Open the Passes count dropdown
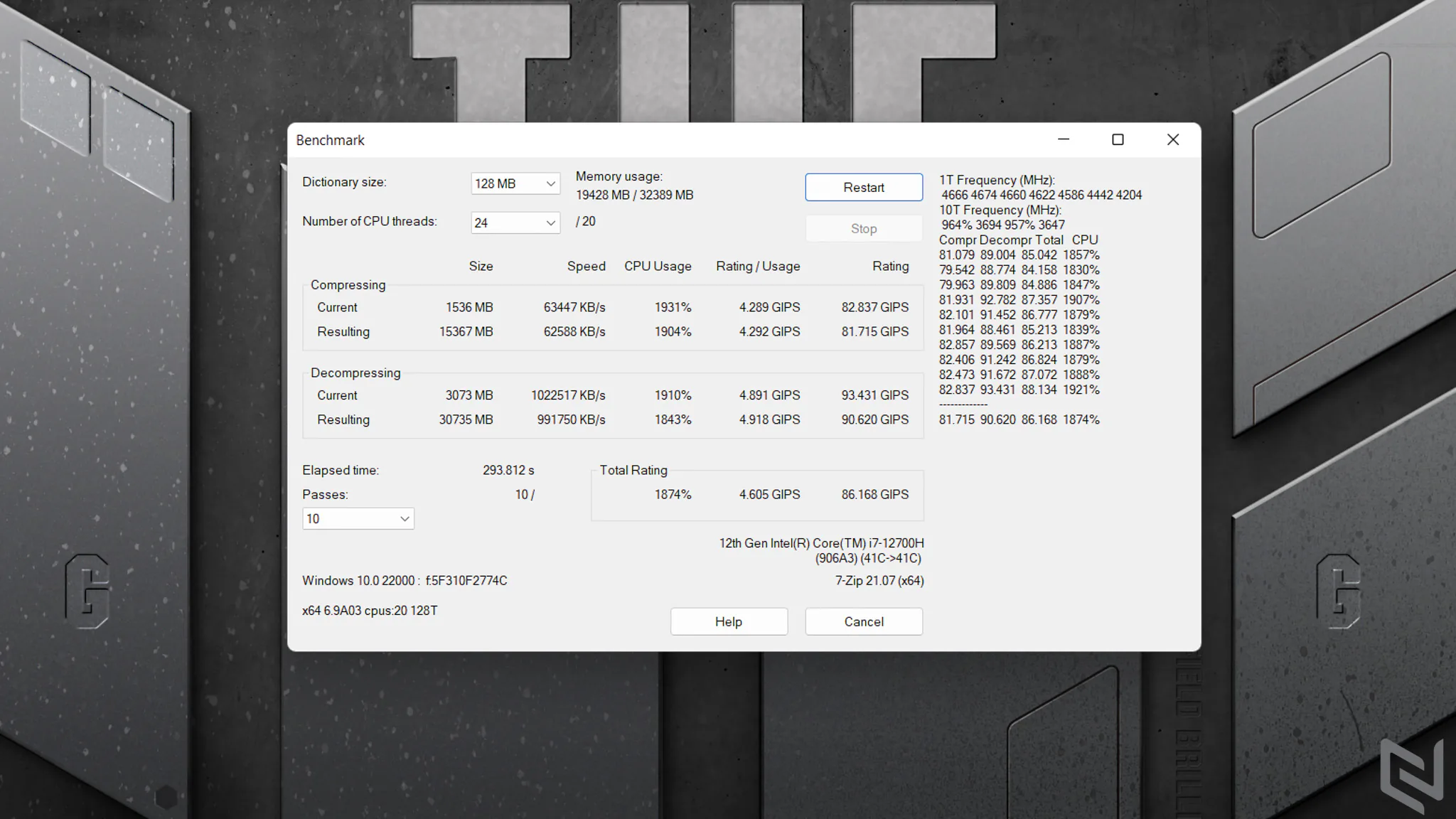 coord(358,518)
